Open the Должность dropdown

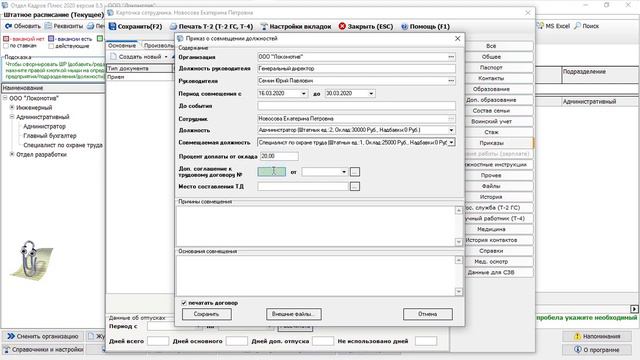click(x=451, y=130)
